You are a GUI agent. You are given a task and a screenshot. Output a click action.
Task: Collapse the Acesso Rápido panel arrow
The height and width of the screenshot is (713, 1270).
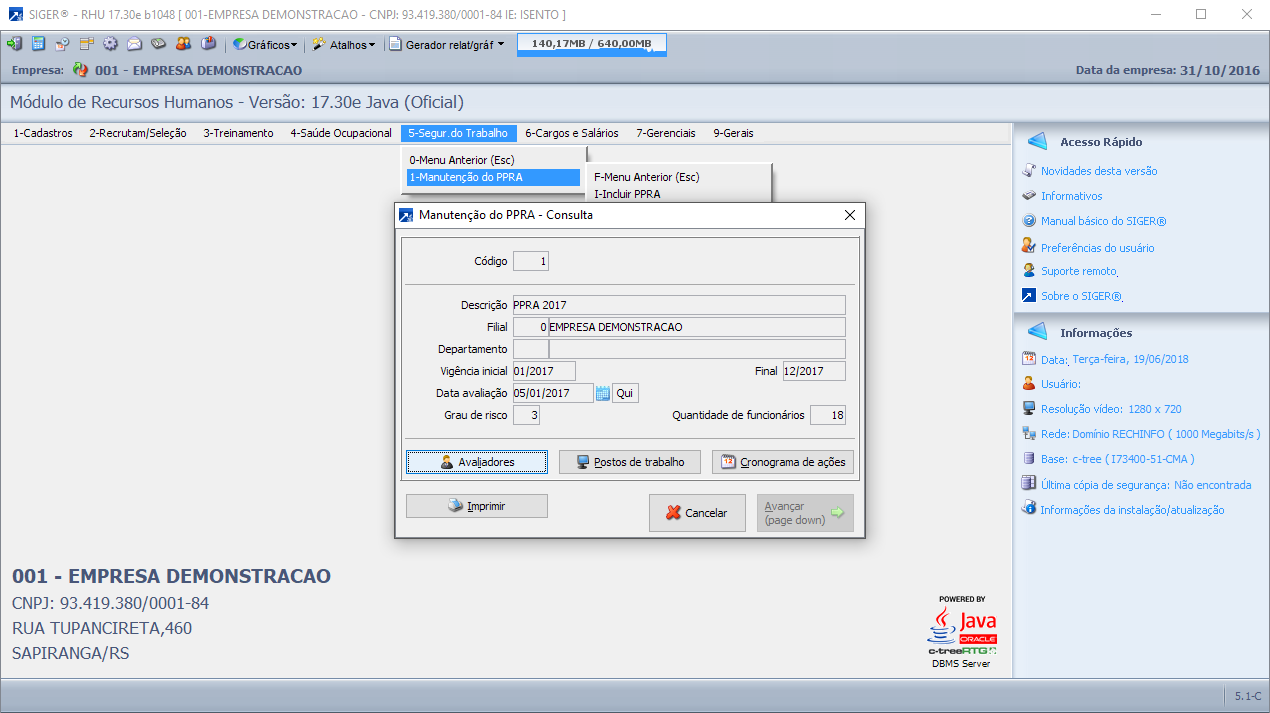click(1037, 142)
